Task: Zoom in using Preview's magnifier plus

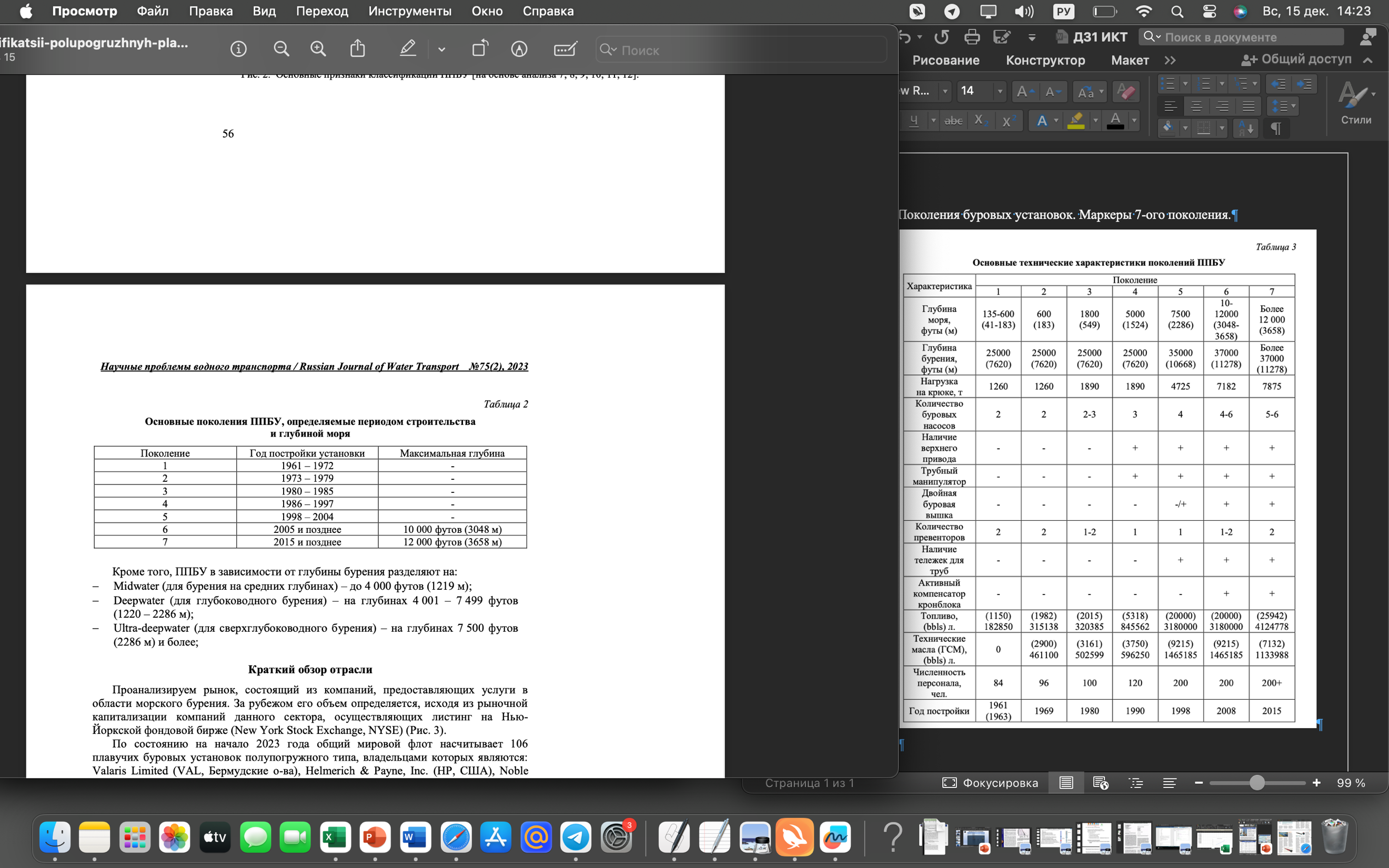Action: point(318,49)
